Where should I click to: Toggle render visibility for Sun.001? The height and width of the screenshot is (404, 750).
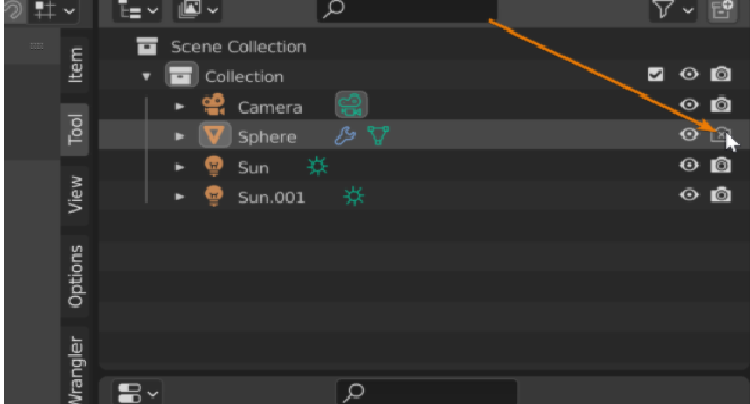click(720, 196)
